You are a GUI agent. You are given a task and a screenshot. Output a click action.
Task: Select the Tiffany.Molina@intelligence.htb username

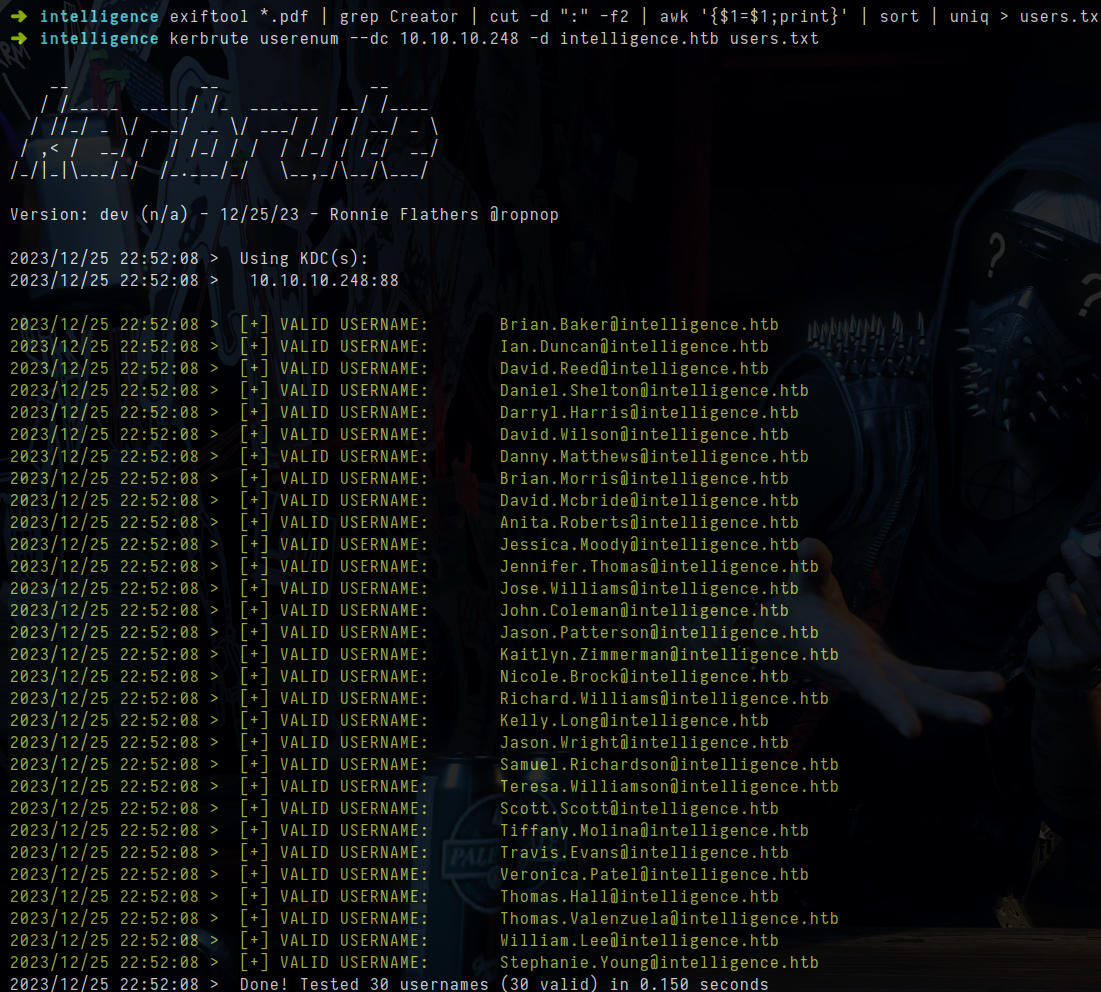653,831
